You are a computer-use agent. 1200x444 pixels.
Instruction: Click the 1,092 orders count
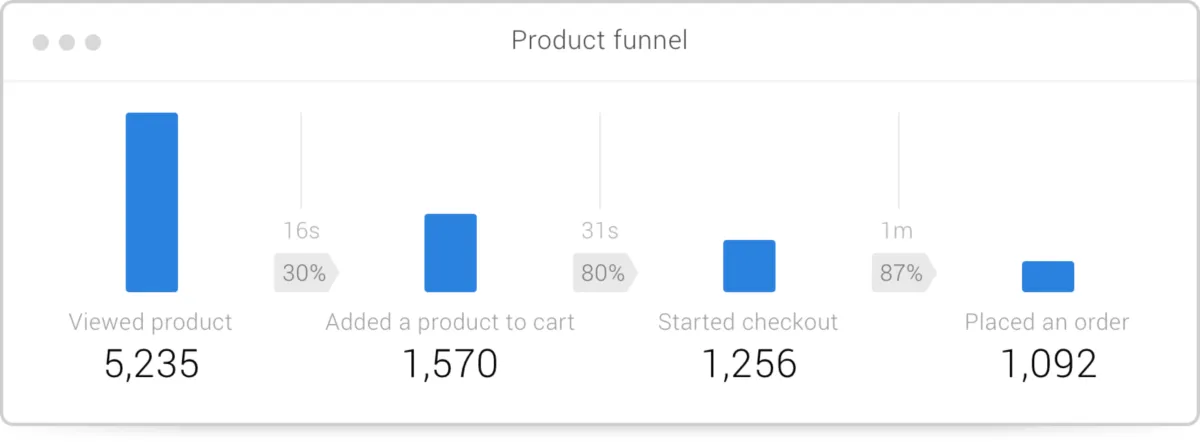tap(1048, 364)
